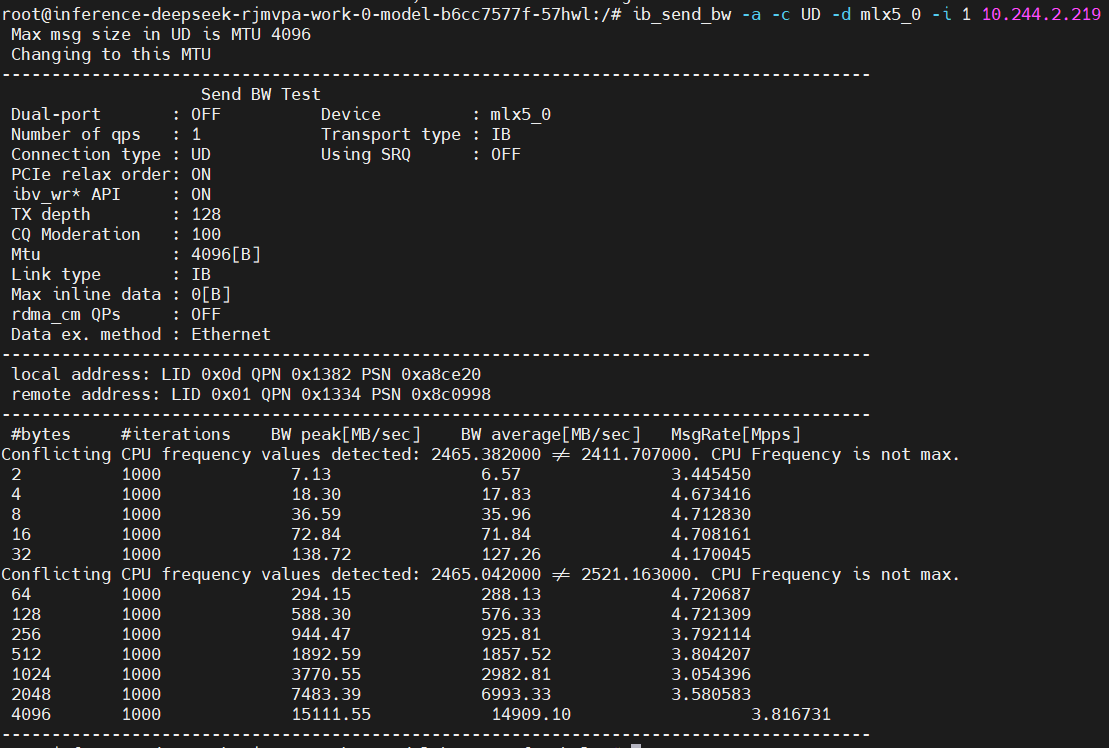This screenshot has width=1109, height=748.
Task: Select the "MsgRate[Mpps]" column header
Action: coord(736,434)
